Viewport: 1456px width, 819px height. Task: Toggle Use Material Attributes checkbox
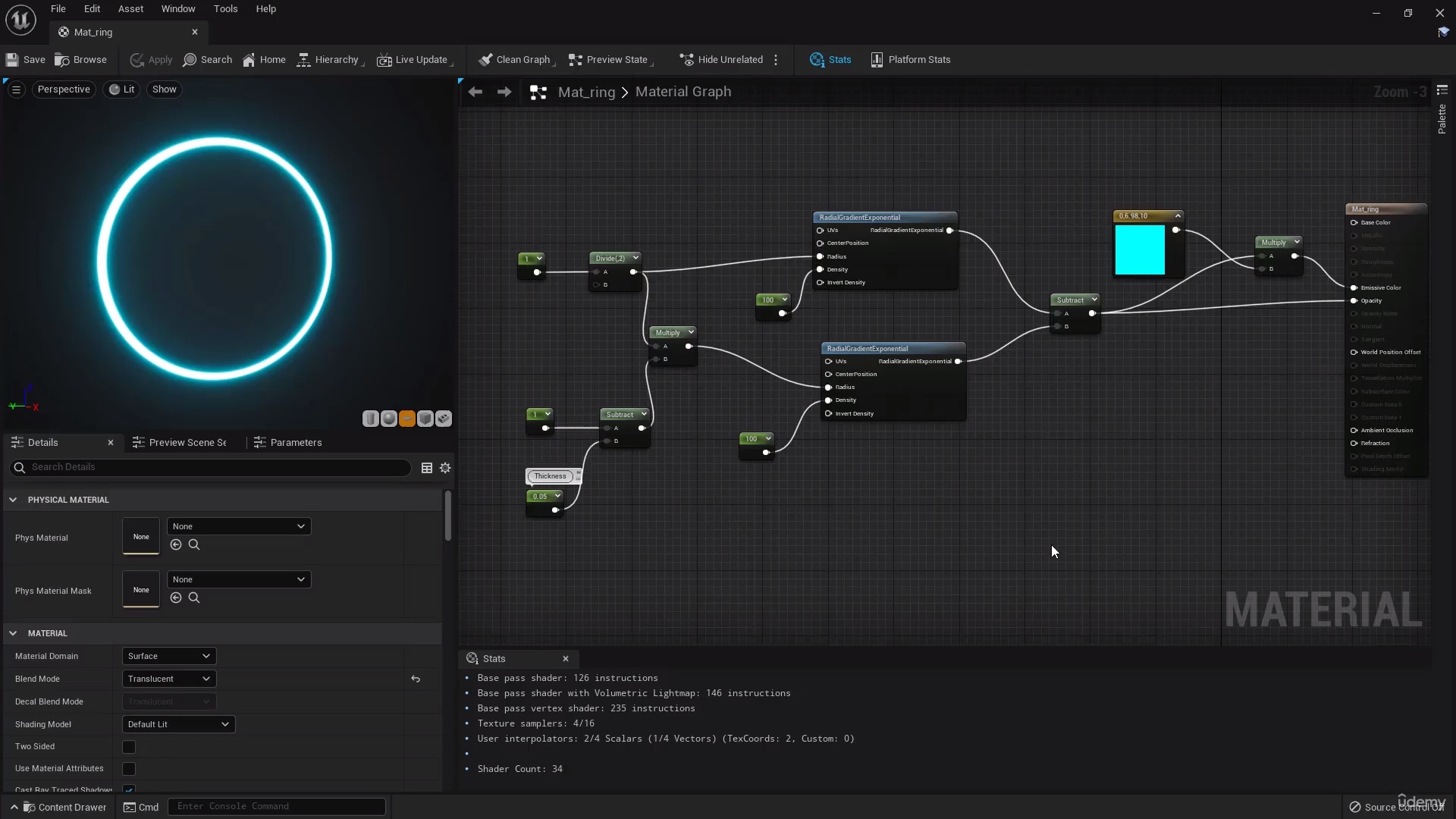128,769
